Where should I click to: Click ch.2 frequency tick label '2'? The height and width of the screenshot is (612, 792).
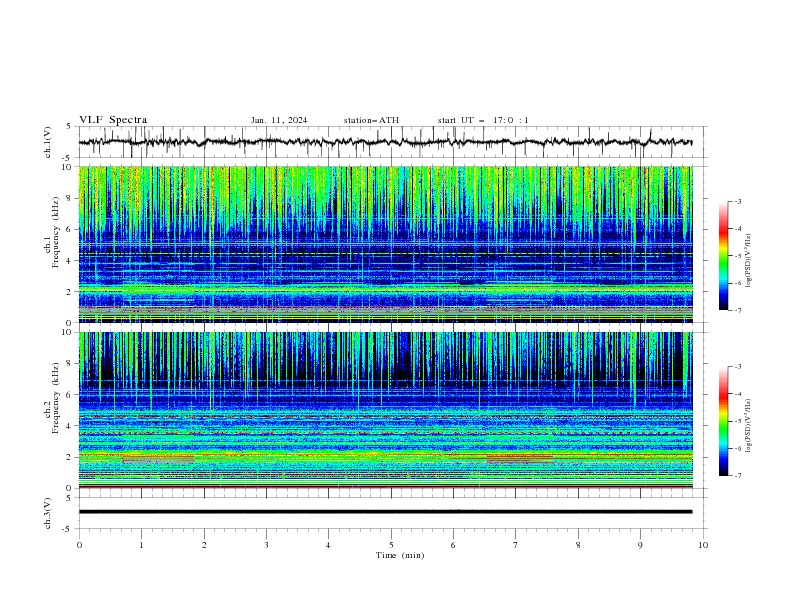(x=70, y=457)
